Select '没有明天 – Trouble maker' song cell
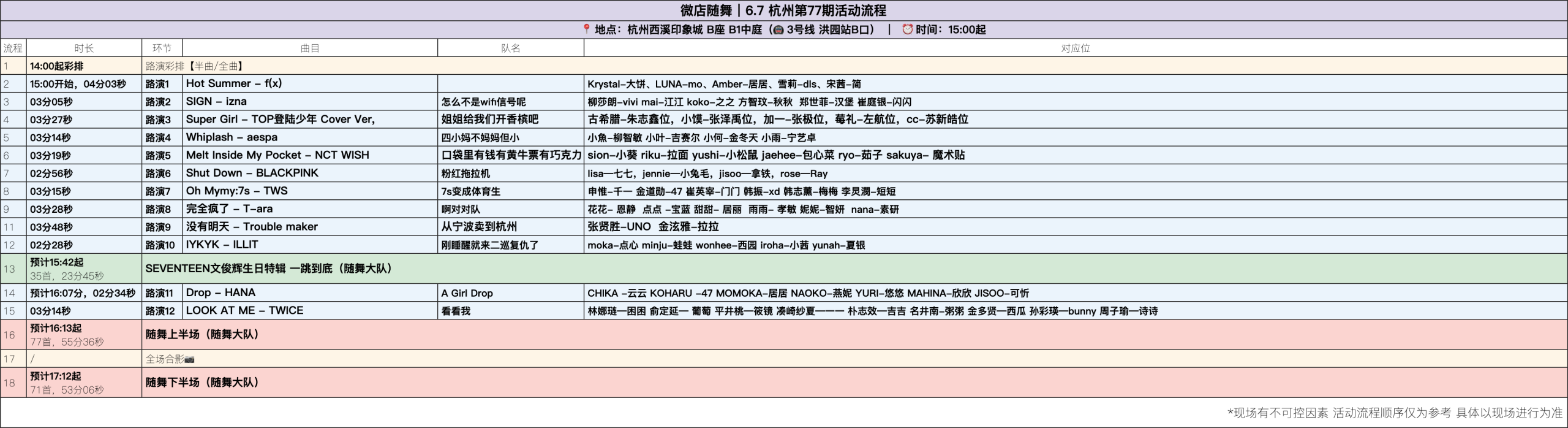This screenshot has width=1568, height=428. click(x=310, y=226)
